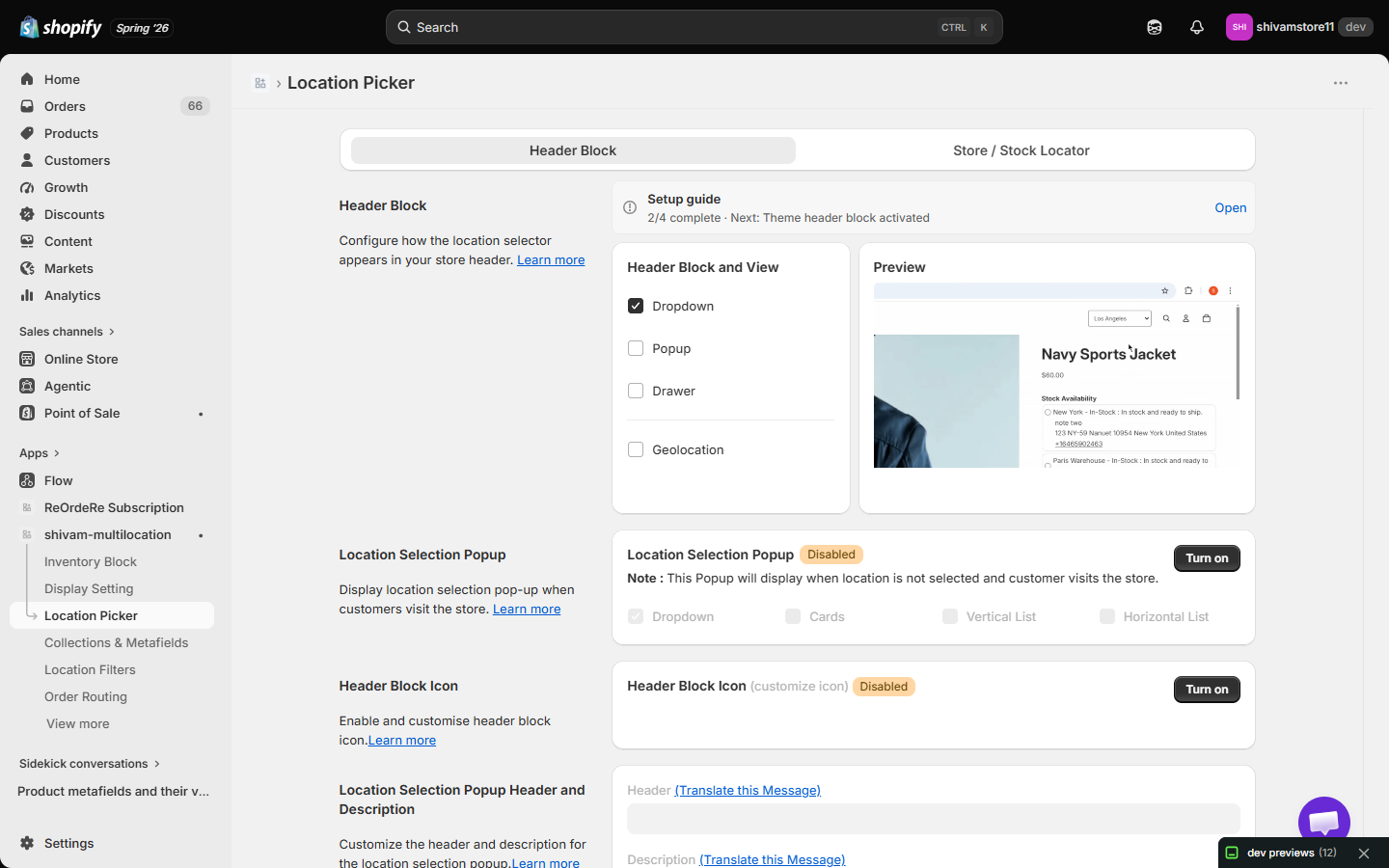This screenshot has height=868, width=1389.
Task: Open the three-dot more actions menu
Action: pyautogui.click(x=1341, y=83)
